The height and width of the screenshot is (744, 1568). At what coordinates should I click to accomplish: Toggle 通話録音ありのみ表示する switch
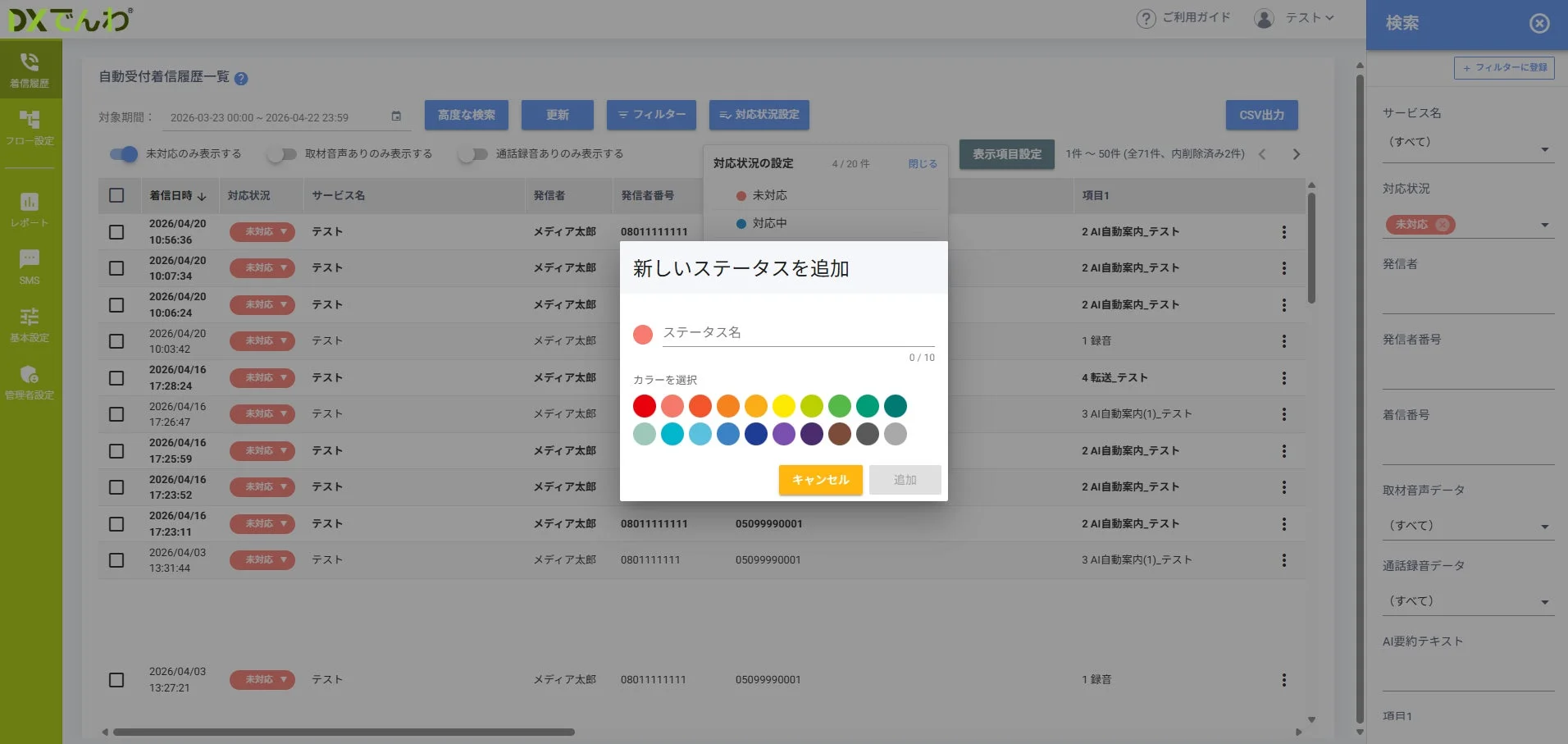472,154
